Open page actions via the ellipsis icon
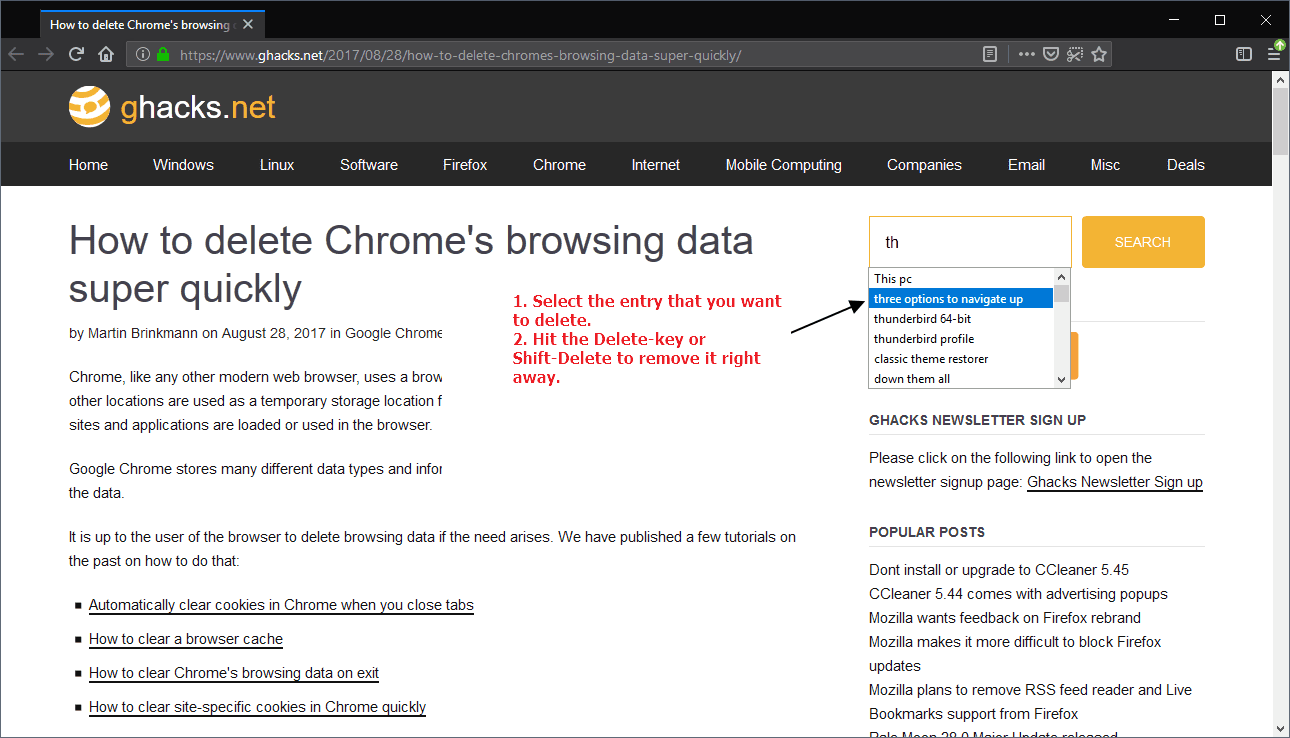 point(1026,54)
